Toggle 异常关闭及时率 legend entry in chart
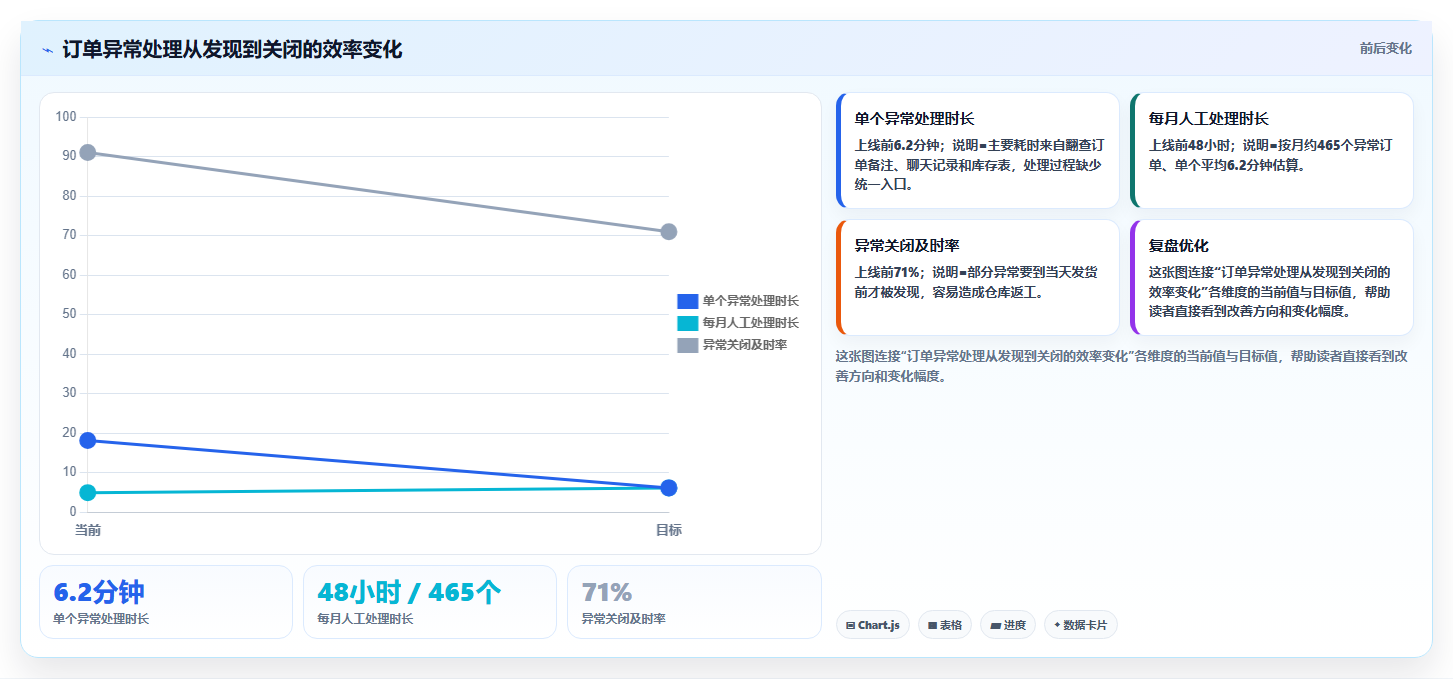 click(732, 345)
